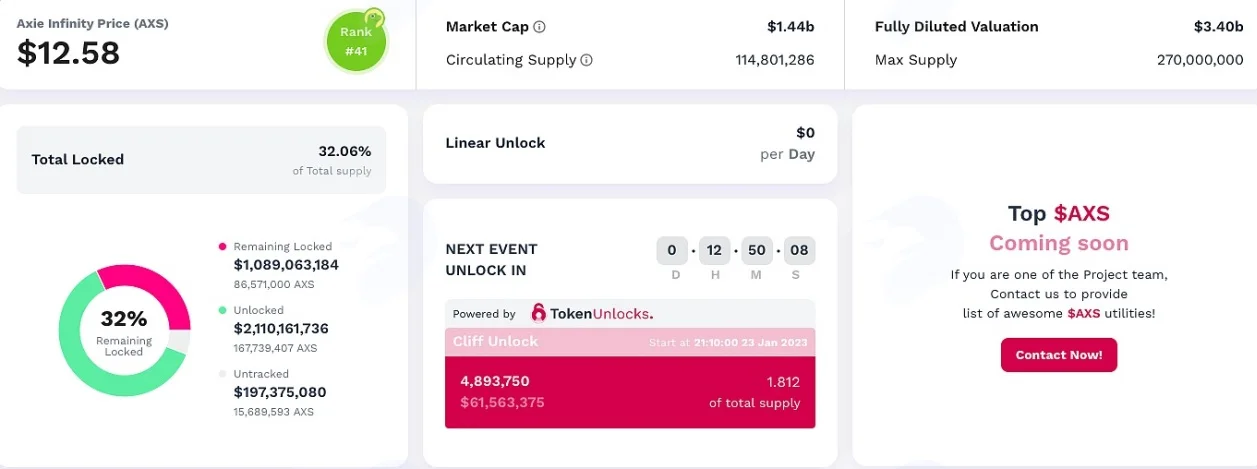This screenshot has width=1257, height=469.
Task: Click the Circulating Supply info icon
Action: [x=587, y=60]
